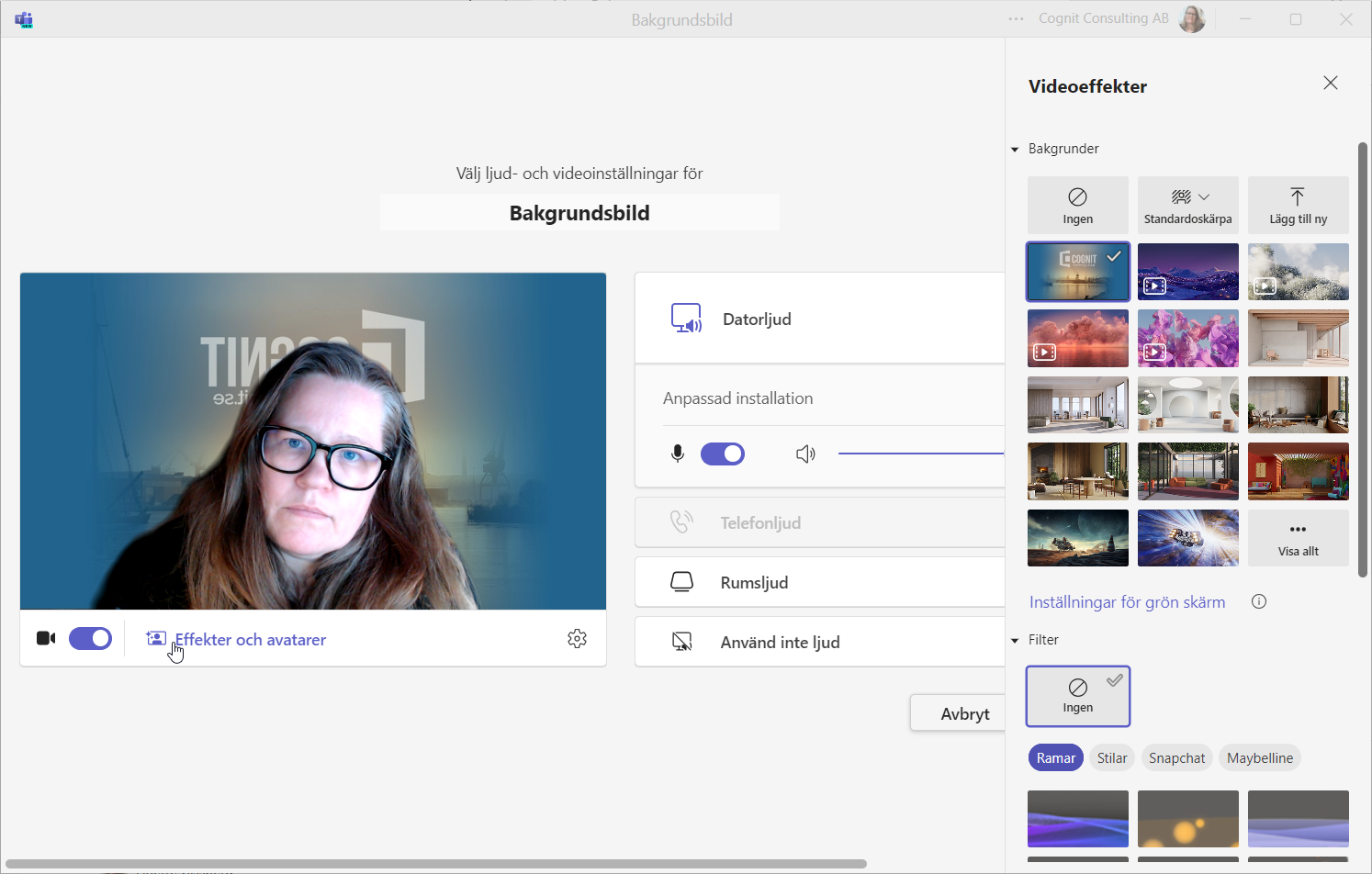The image size is (1372, 874).
Task: Select the light lavender wave frame
Action: [x=1299, y=819]
